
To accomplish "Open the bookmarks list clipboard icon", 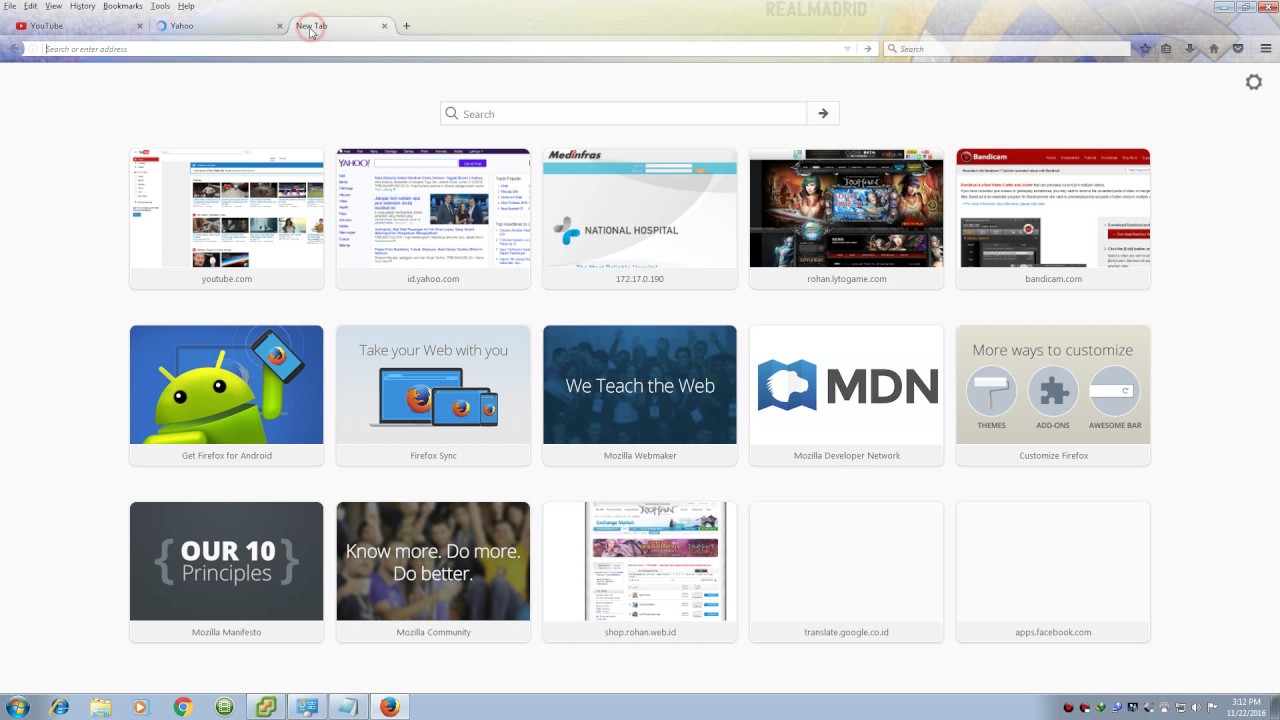I will (1166, 48).
